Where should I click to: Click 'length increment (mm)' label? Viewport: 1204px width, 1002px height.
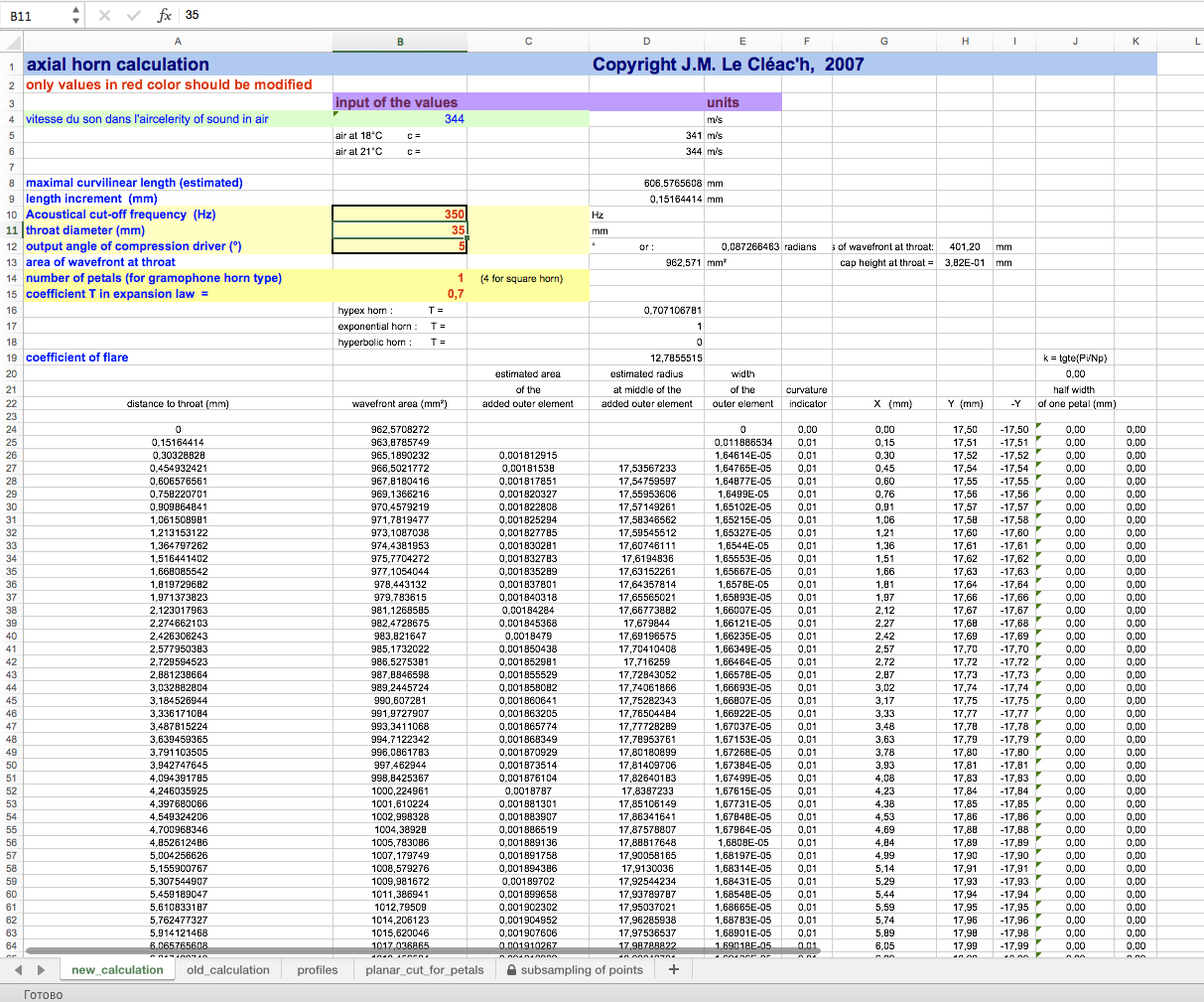click(91, 199)
